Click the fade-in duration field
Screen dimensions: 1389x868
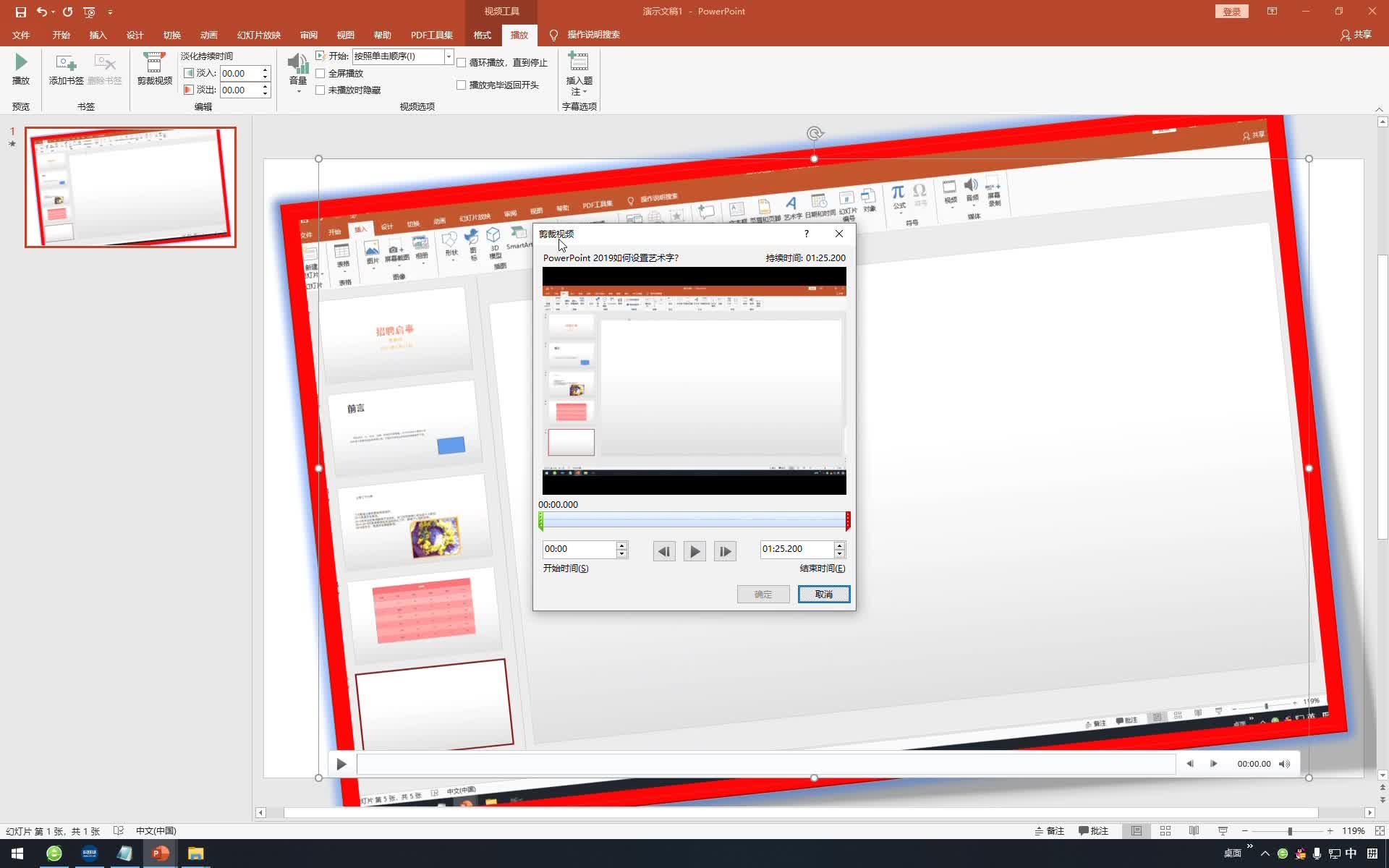coord(240,73)
